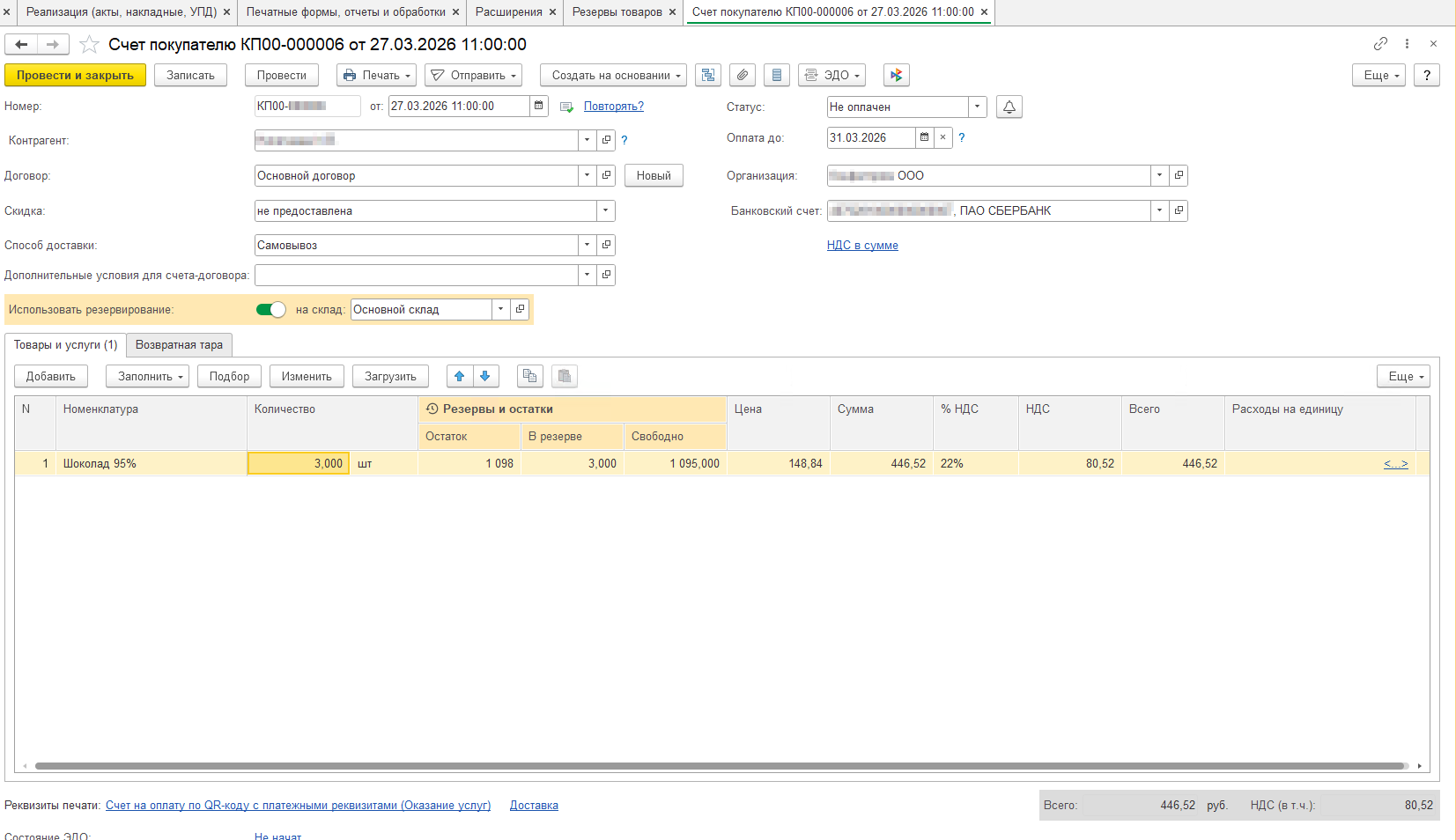Open the QR-code invoice print requisites link
The height and width of the screenshot is (840, 1456).
tap(298, 806)
